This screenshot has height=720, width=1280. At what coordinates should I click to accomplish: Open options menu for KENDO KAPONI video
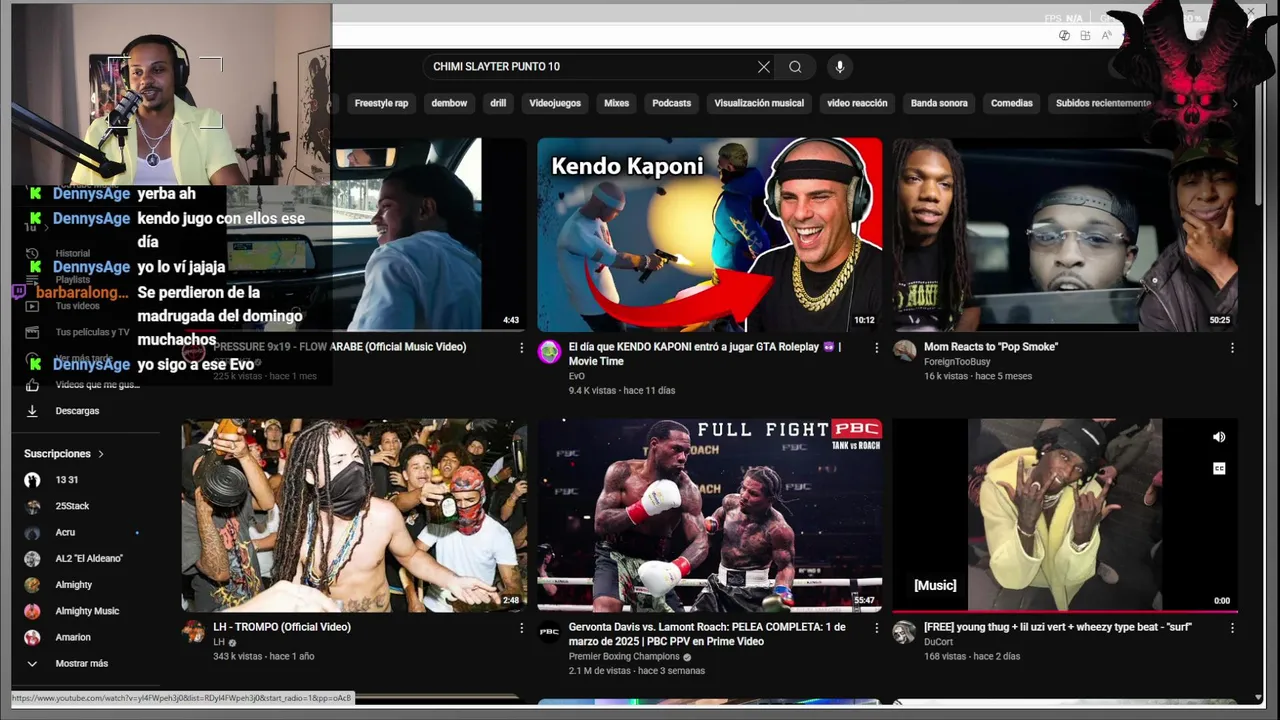point(877,348)
